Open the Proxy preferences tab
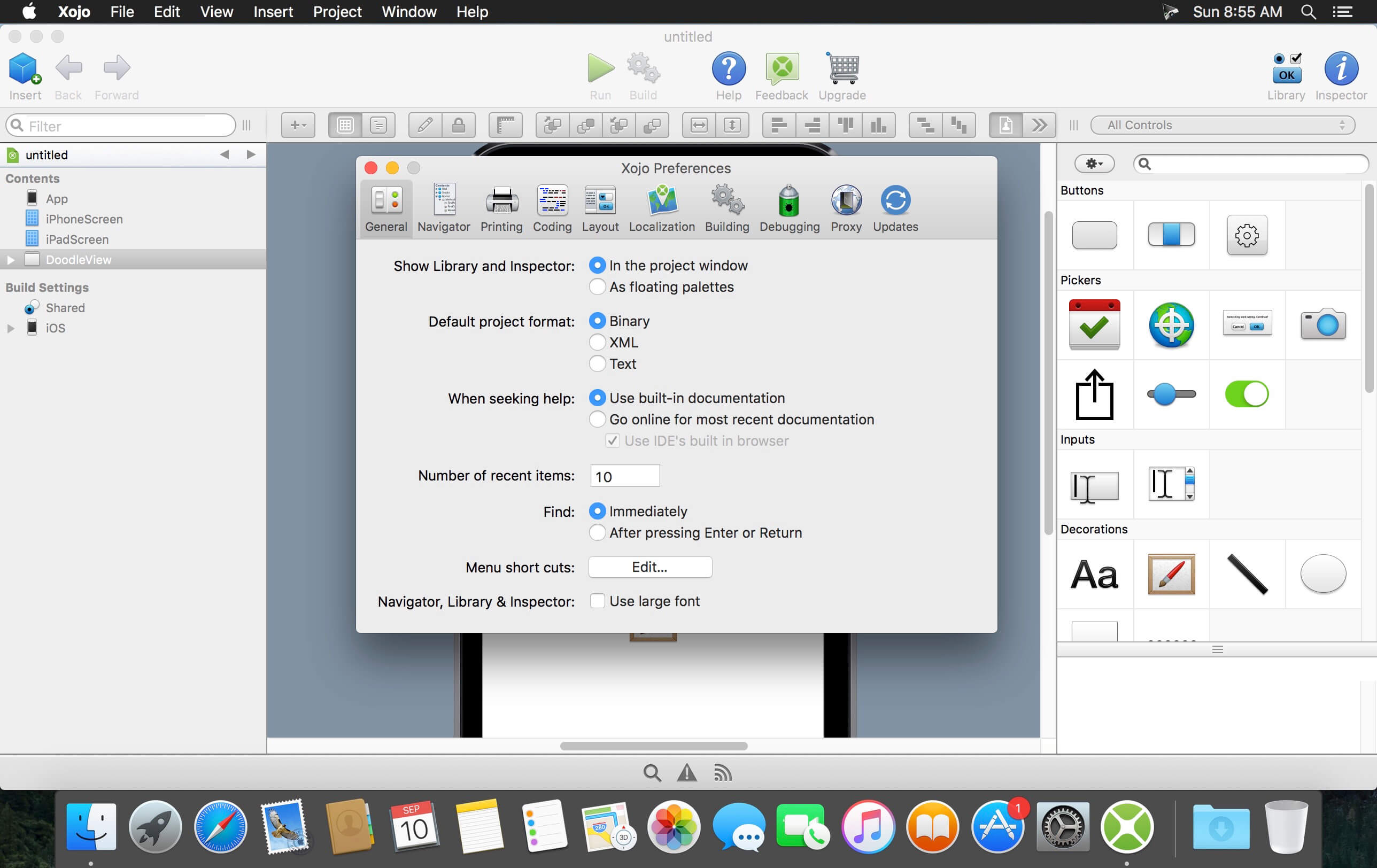 [x=846, y=208]
